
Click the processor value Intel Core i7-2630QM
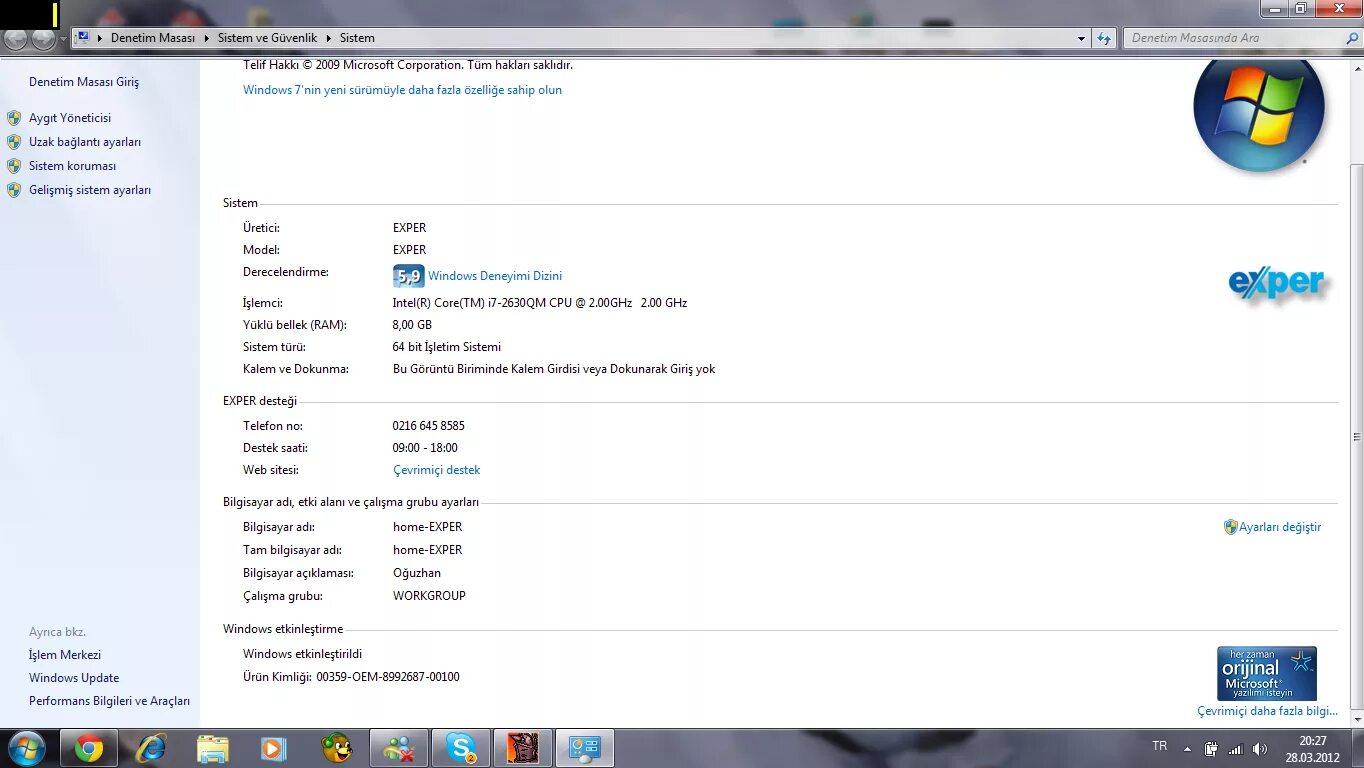[x=540, y=303]
